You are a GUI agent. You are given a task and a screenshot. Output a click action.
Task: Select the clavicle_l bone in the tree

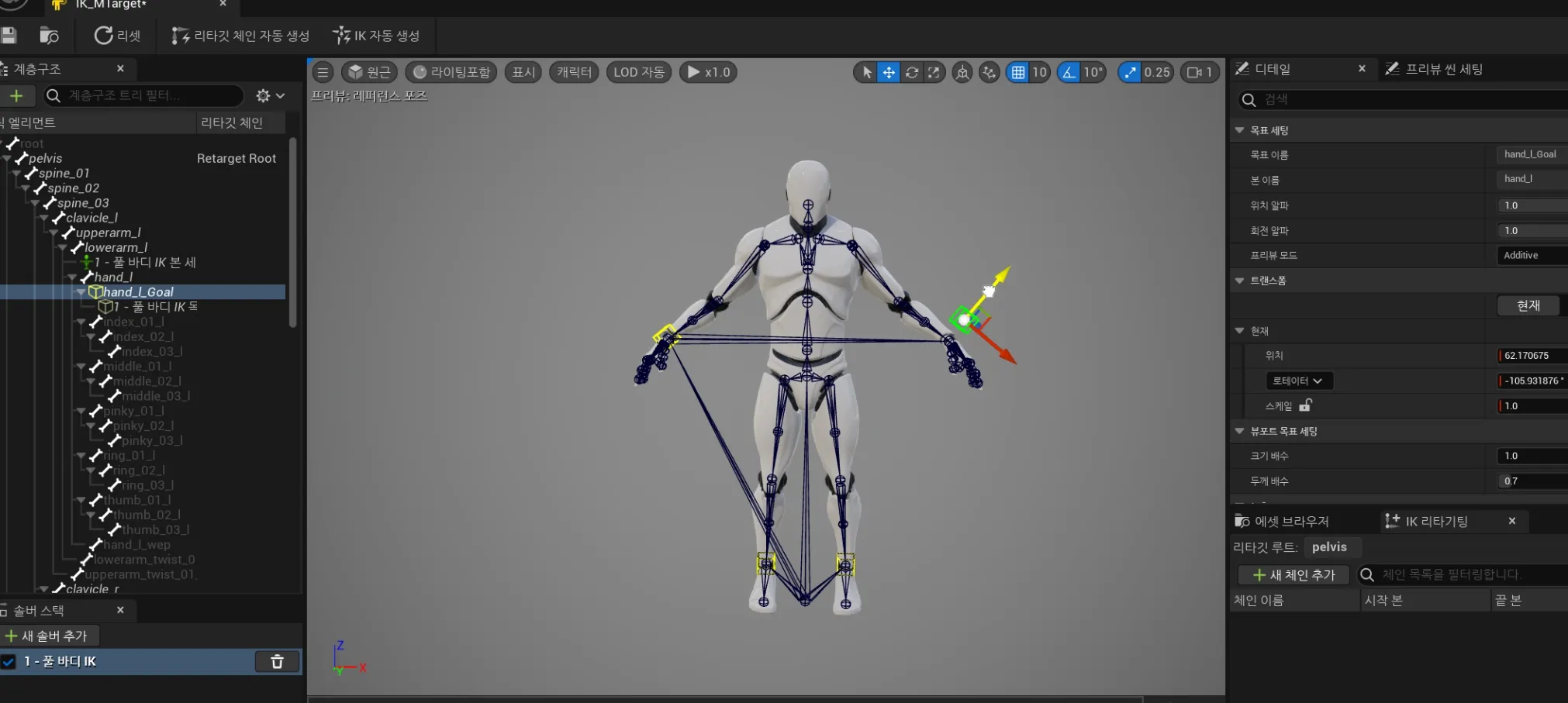[x=92, y=218]
